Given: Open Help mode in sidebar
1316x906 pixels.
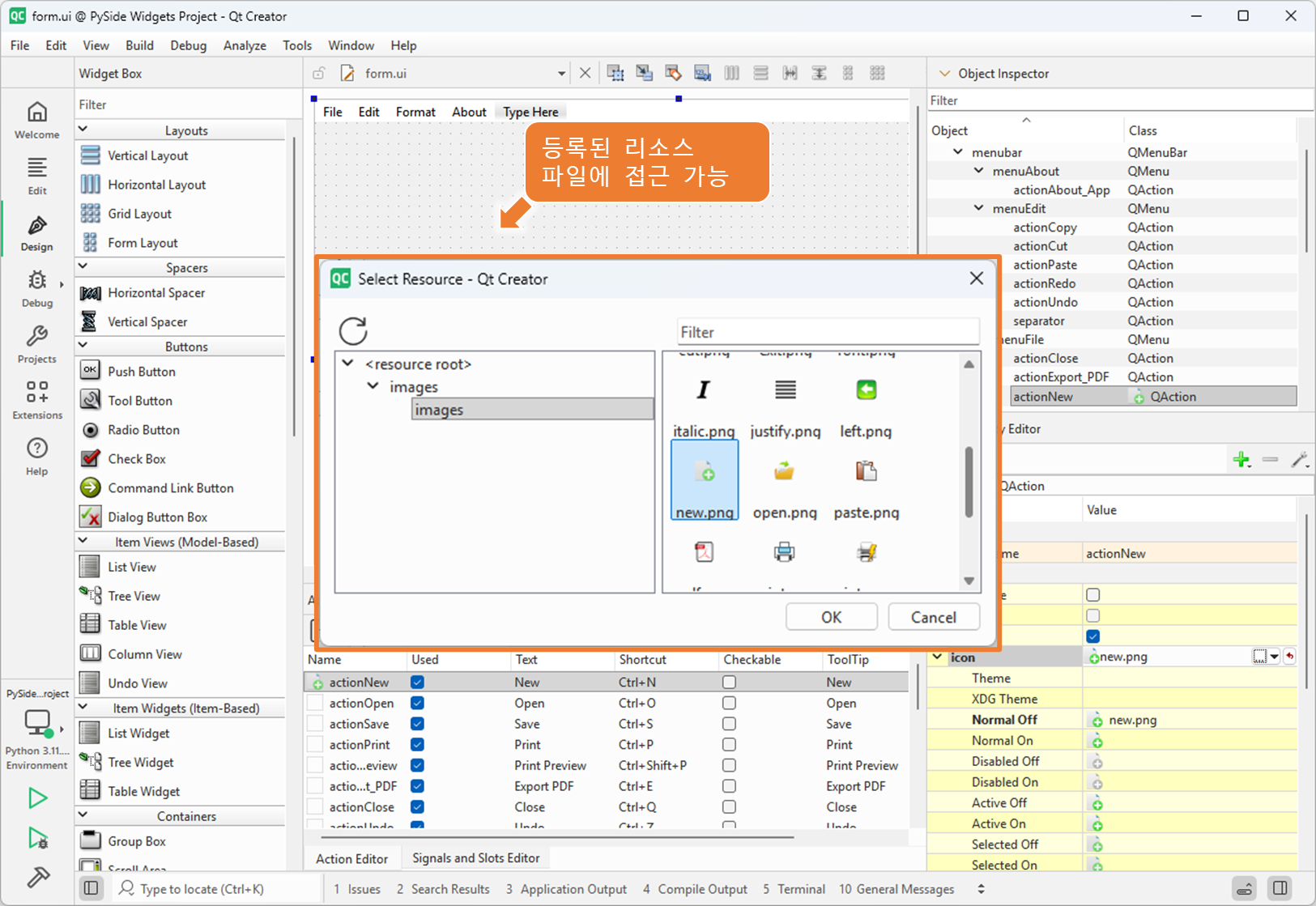Looking at the screenshot, I should point(37,457).
